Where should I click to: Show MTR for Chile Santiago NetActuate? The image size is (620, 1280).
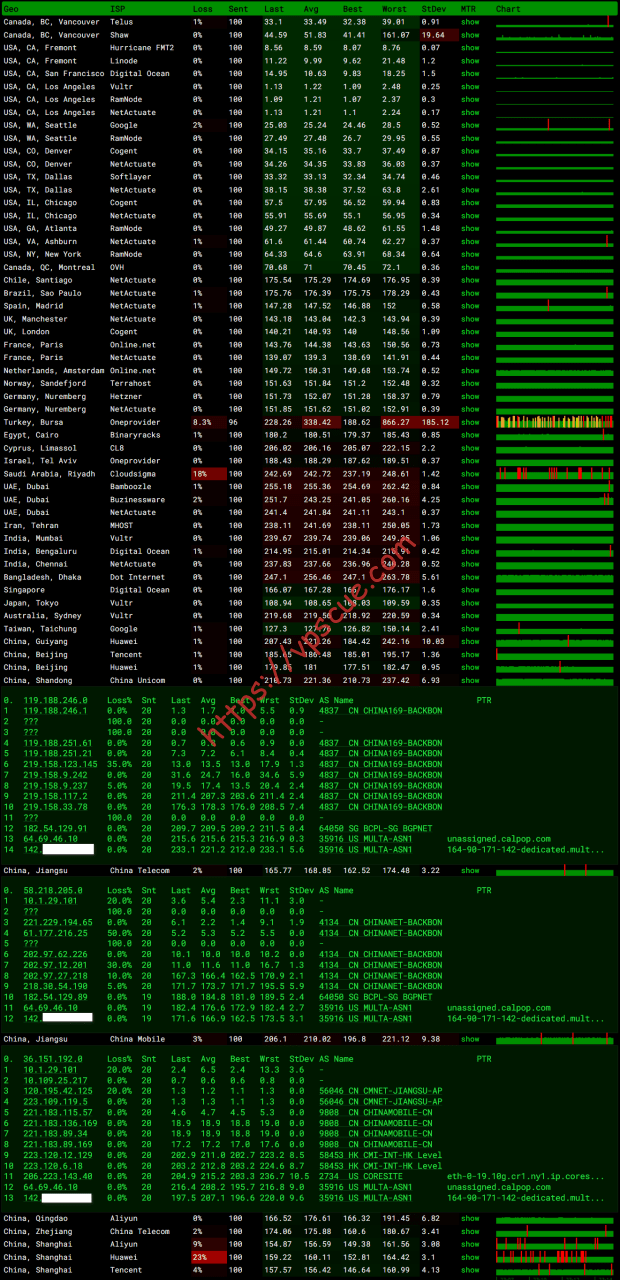point(470,280)
